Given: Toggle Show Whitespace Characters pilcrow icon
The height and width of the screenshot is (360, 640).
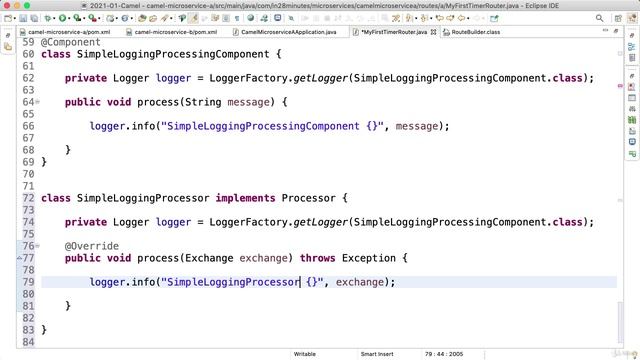Looking at the screenshot, I should coord(237,18).
